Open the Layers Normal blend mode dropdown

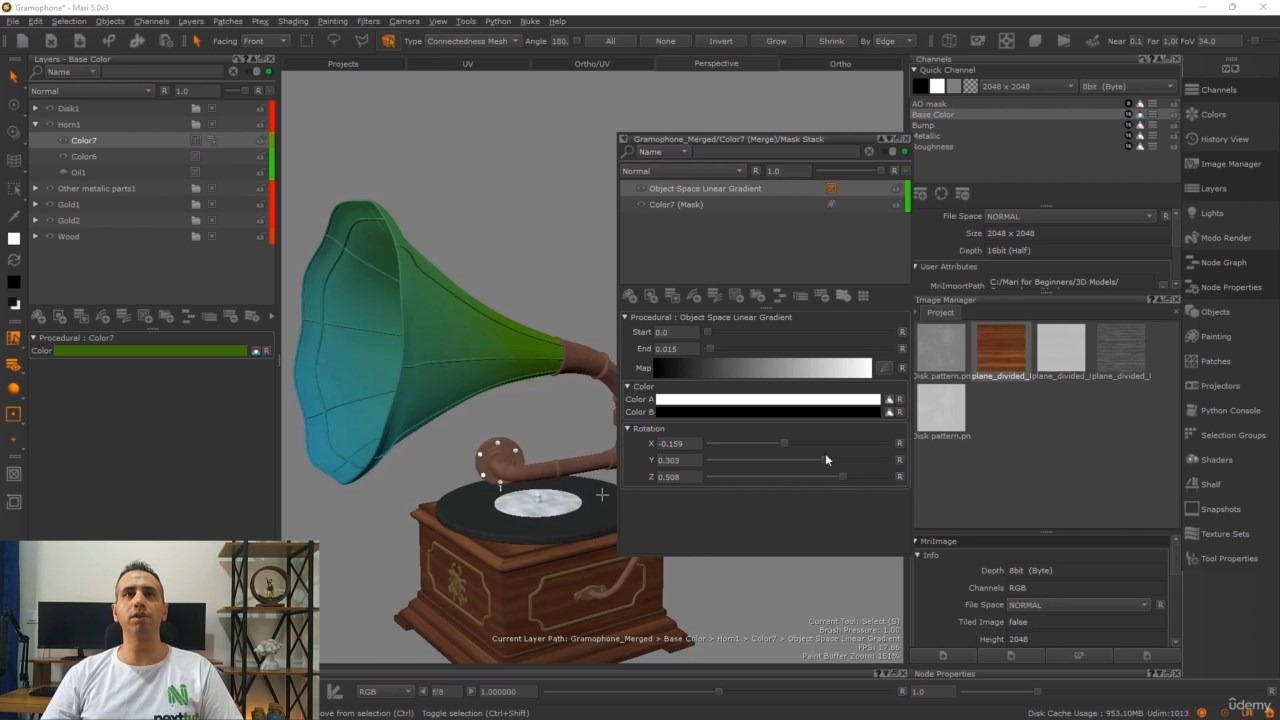click(x=90, y=91)
